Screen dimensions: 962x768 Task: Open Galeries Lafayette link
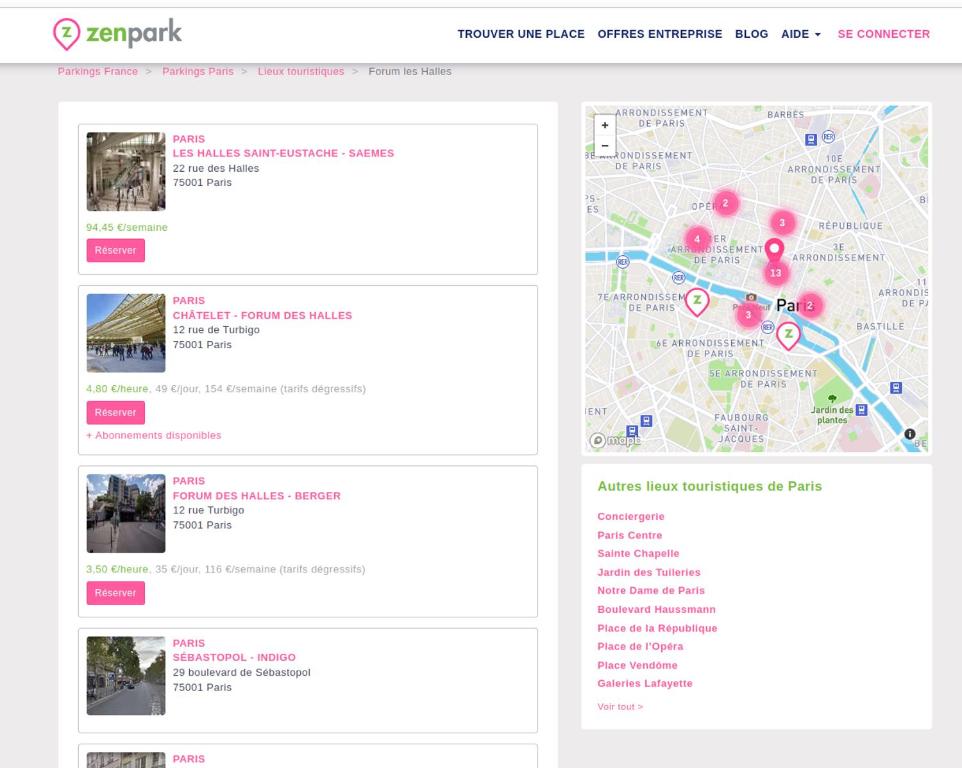point(645,683)
